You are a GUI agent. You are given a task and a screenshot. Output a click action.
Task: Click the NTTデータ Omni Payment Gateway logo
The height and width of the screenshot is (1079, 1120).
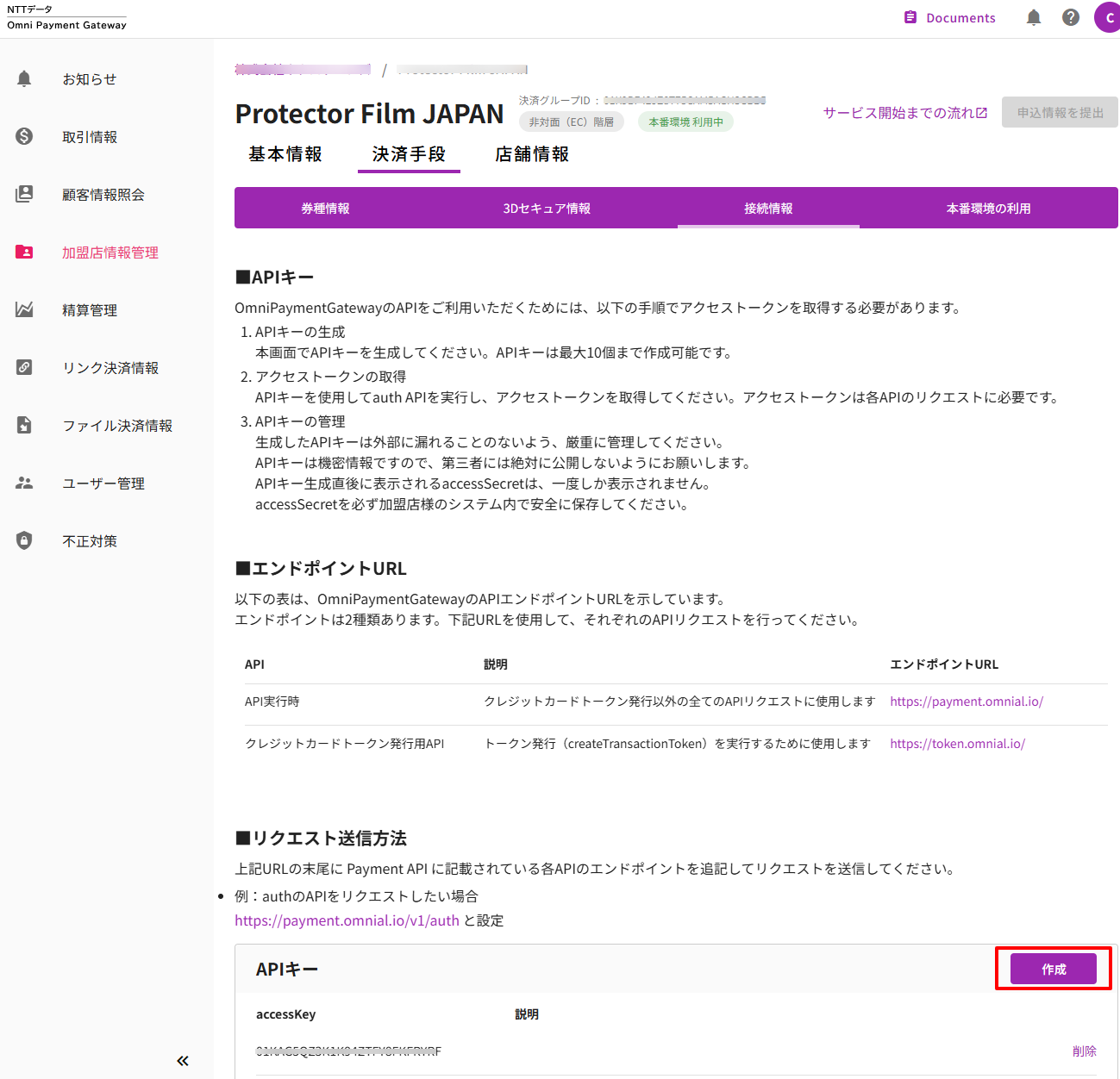pyautogui.click(x=66, y=17)
